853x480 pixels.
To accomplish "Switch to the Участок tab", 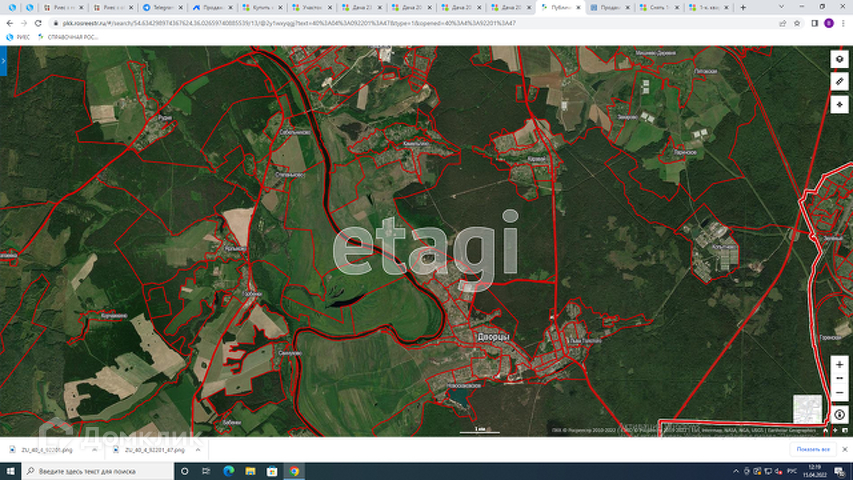I will [x=312, y=8].
